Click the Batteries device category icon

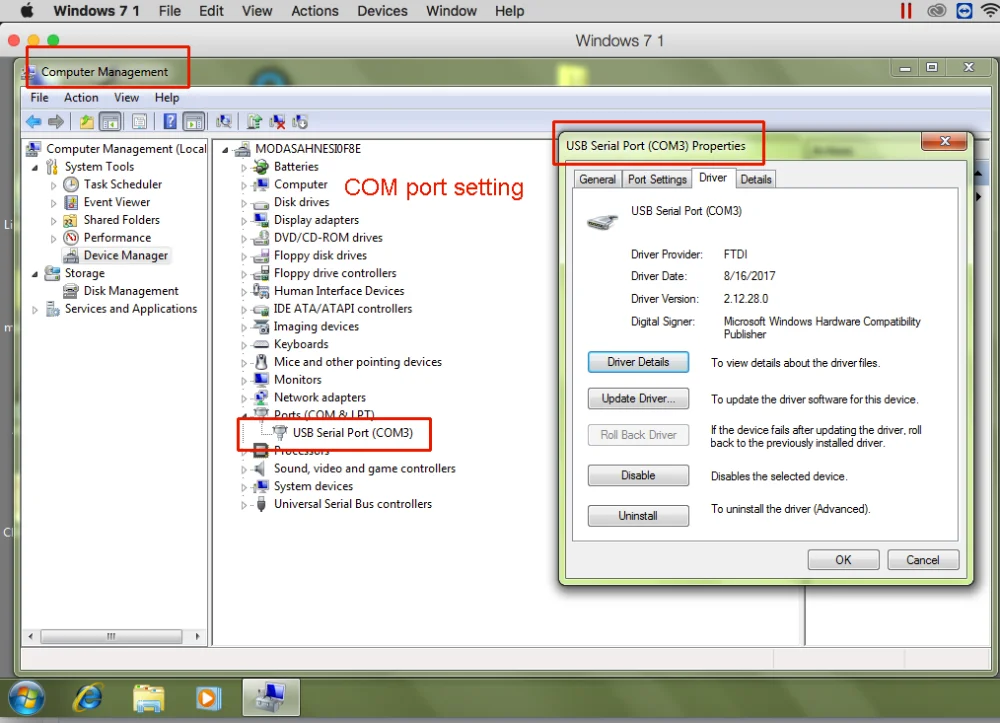click(x=260, y=166)
